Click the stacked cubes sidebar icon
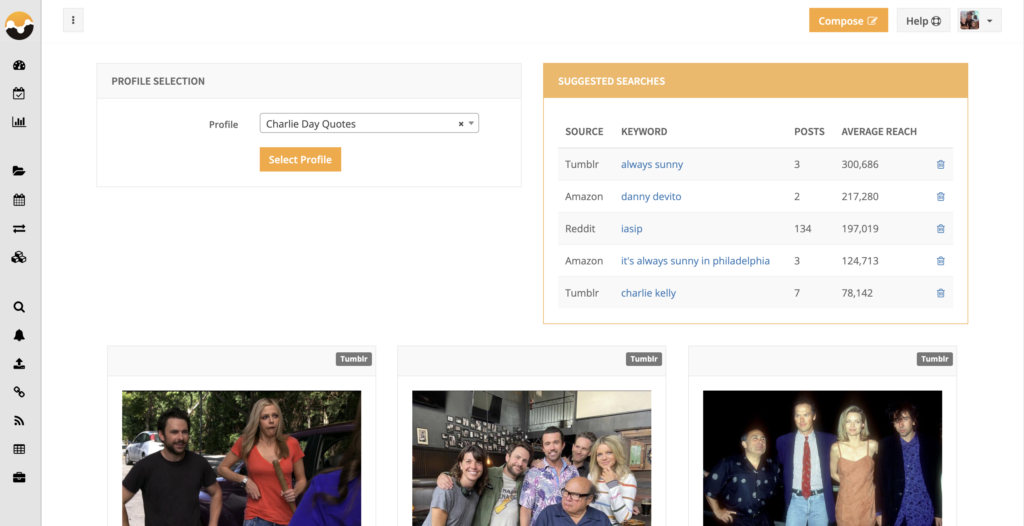The height and width of the screenshot is (526, 1024). (x=19, y=257)
